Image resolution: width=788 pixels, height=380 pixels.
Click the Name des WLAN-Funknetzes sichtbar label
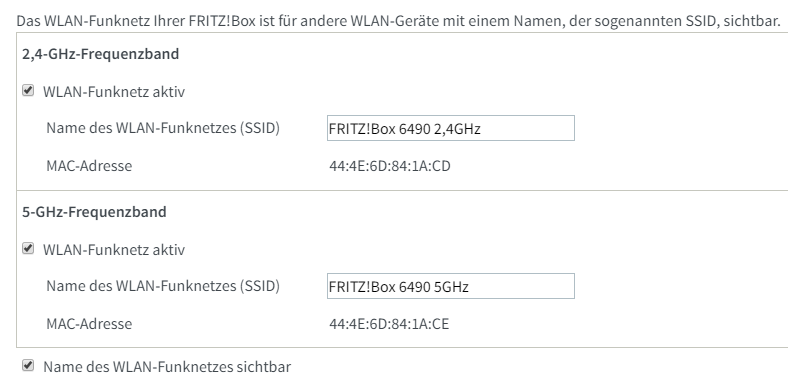[167, 367]
